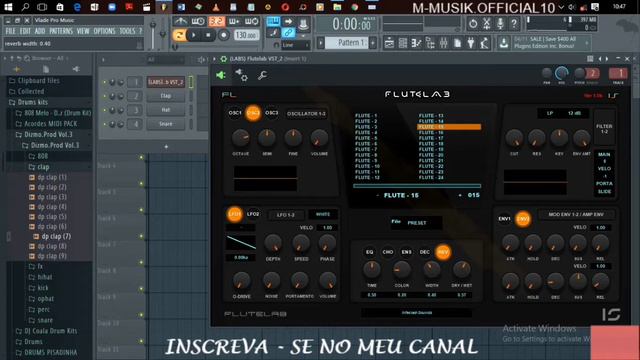Click the undo history circular arrow icon
Viewport: 640px width, 360px height.
point(473,24)
